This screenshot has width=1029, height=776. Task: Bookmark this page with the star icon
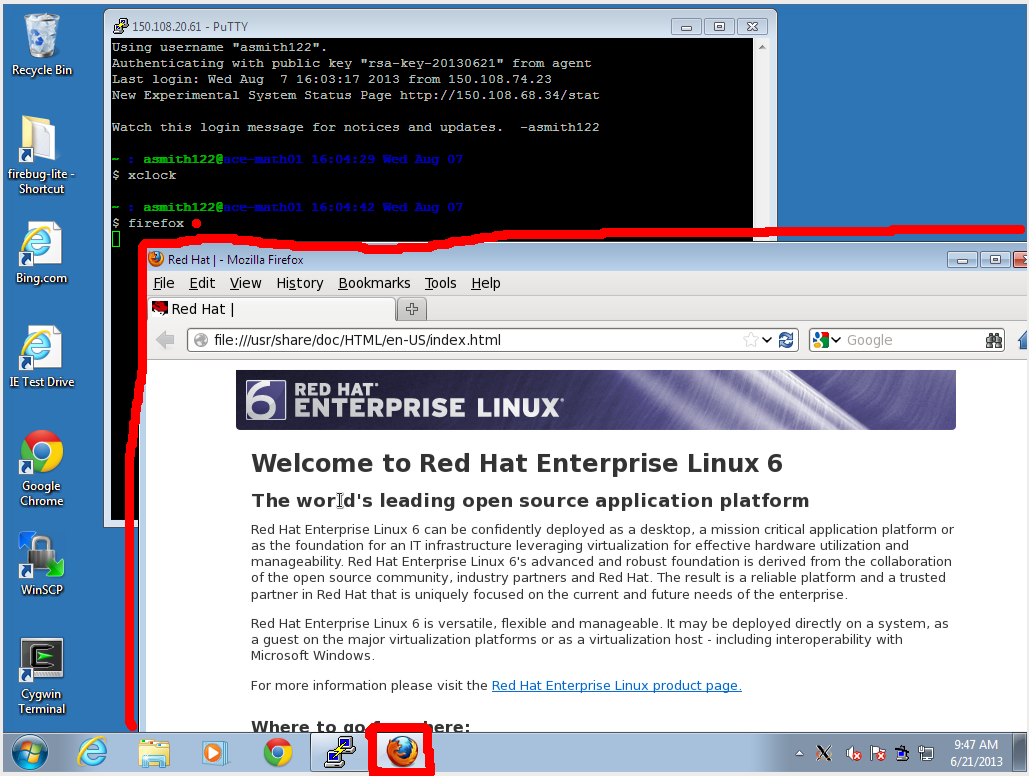coord(750,340)
